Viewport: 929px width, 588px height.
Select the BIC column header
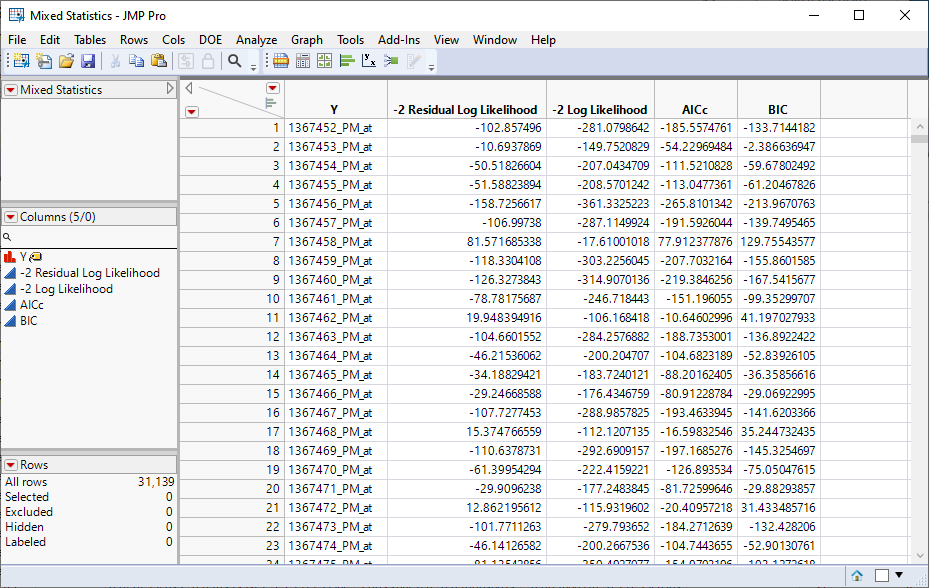coord(778,110)
